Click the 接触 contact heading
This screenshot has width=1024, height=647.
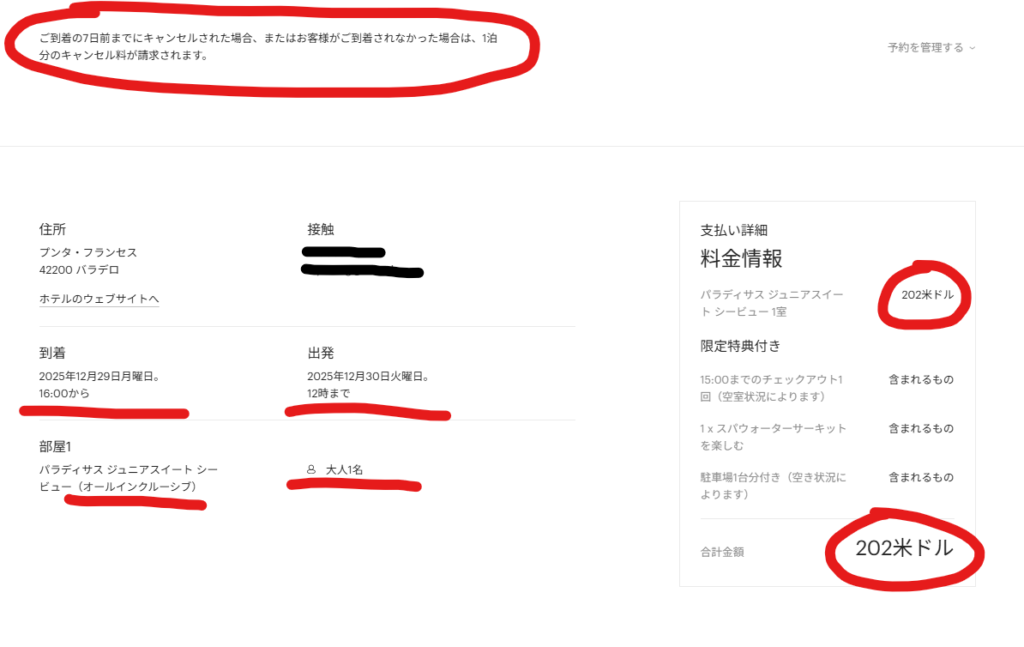coord(321,229)
